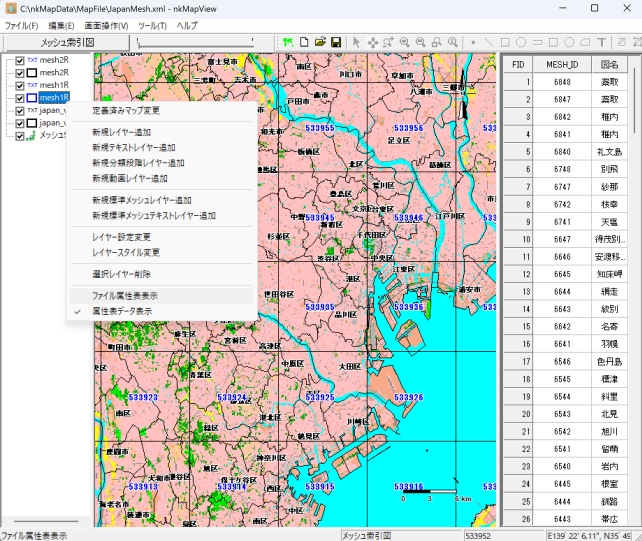The height and width of the screenshot is (541, 642).
Task: Select the text T annotation tool
Action: [x=601, y=43]
